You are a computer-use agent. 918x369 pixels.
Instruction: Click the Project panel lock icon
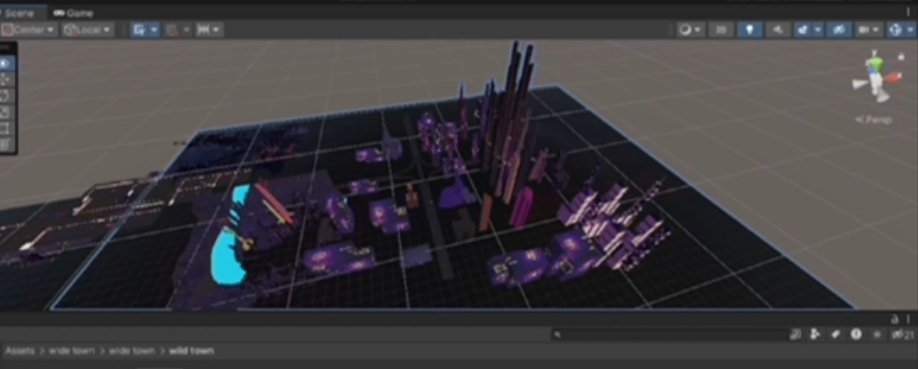[x=895, y=319]
